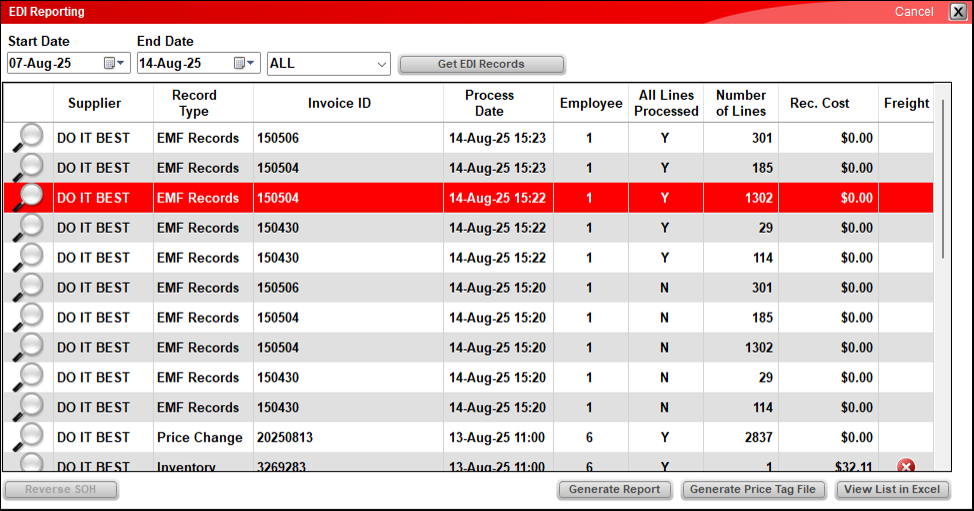Viewport: 974px width, 511px height.
Task: Click the End Date dropdown arrow
Action: [252, 63]
